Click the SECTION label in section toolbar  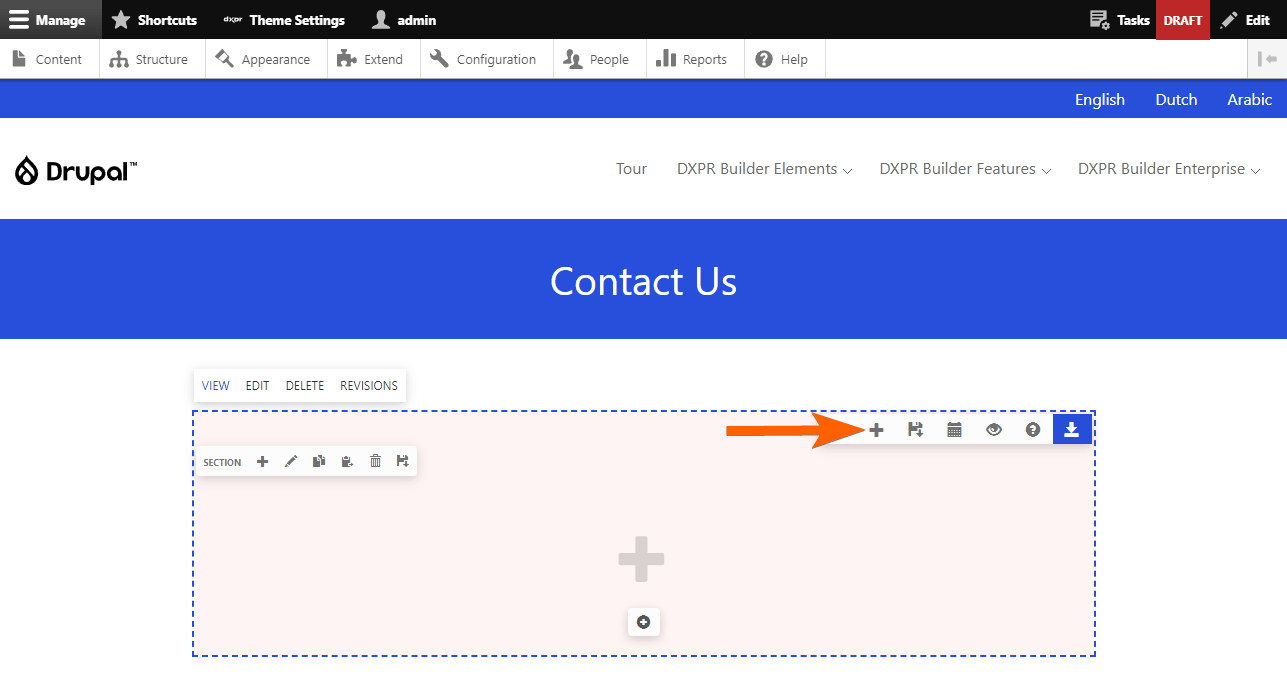pyautogui.click(x=222, y=462)
